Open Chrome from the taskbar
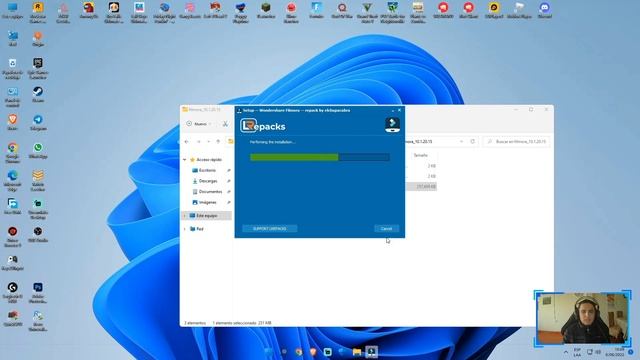The height and width of the screenshot is (360, 640). click(299, 352)
